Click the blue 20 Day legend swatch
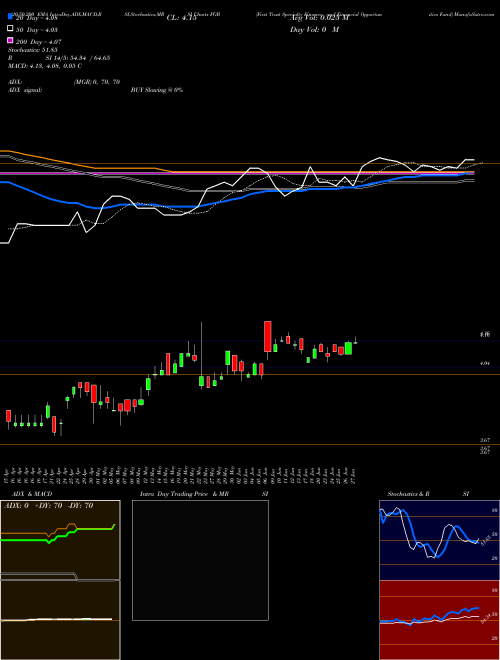This screenshot has height=660, width=500. tap(10, 17)
